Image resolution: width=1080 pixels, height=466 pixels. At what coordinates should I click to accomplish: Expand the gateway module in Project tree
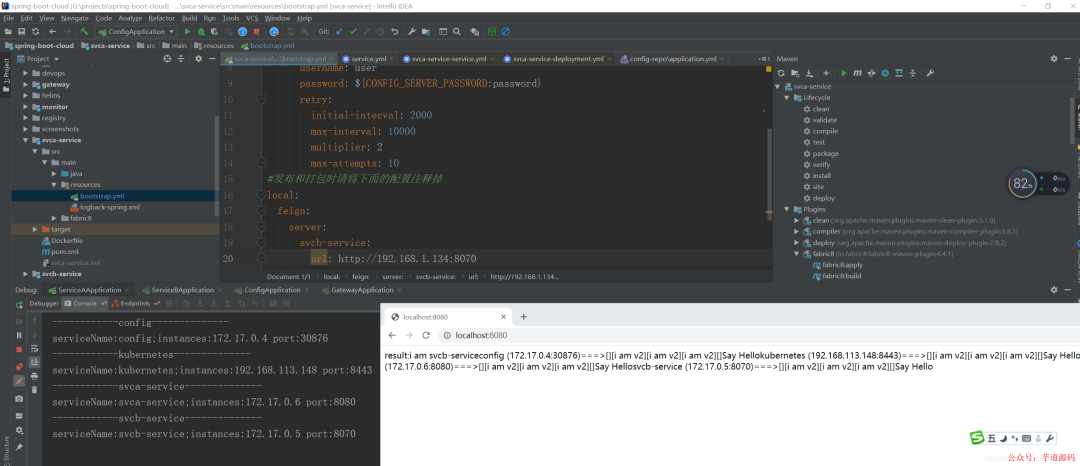(x=26, y=85)
